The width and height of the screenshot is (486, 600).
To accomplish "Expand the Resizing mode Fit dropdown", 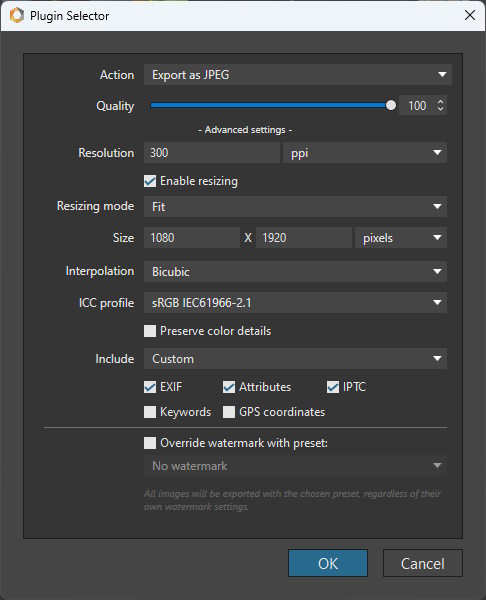I will coord(295,207).
